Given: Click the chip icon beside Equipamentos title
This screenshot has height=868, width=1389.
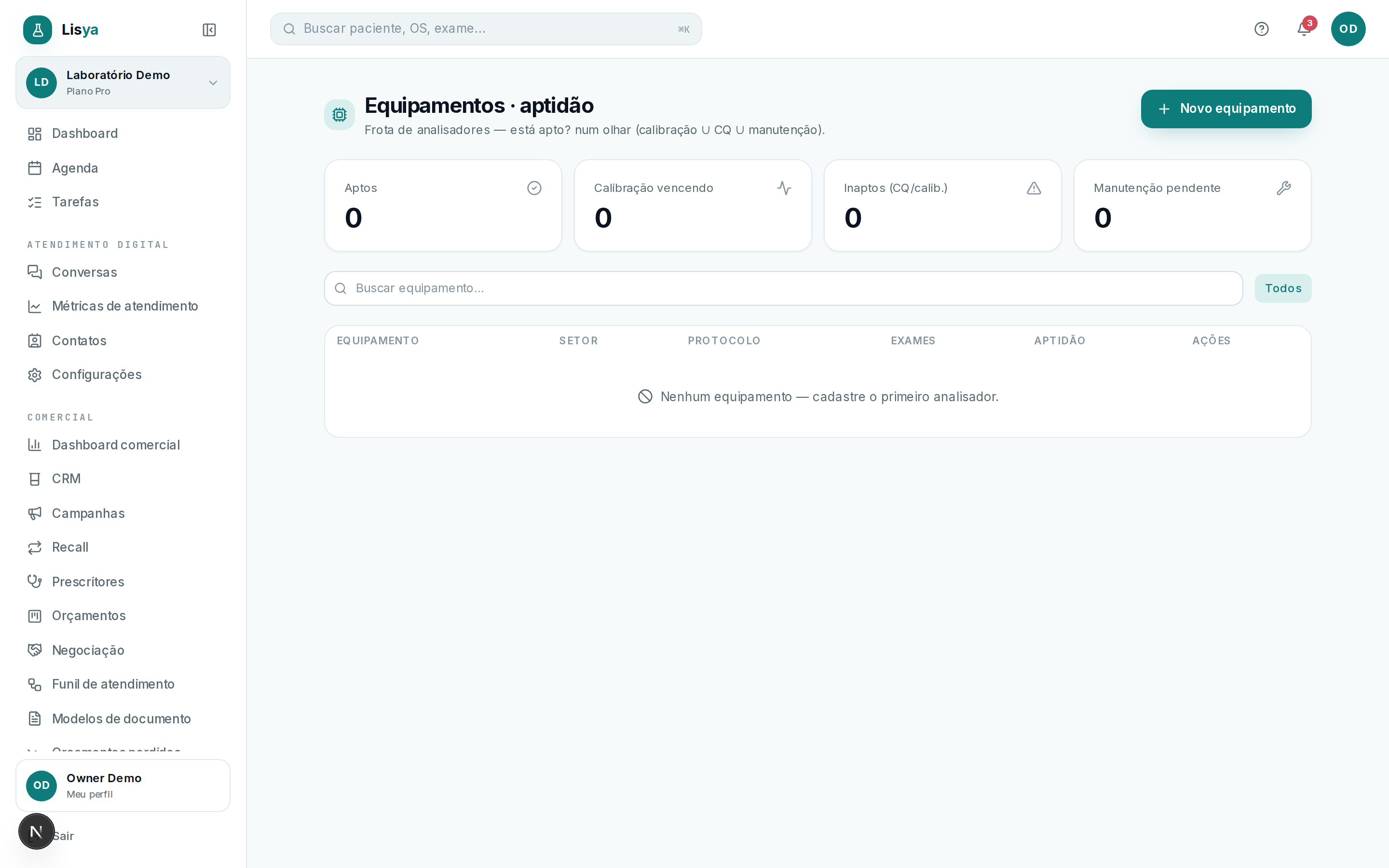Looking at the screenshot, I should [x=339, y=115].
